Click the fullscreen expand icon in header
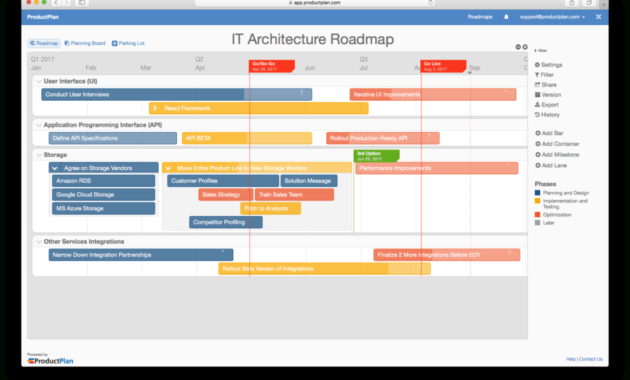630x380 pixels. coord(598,17)
